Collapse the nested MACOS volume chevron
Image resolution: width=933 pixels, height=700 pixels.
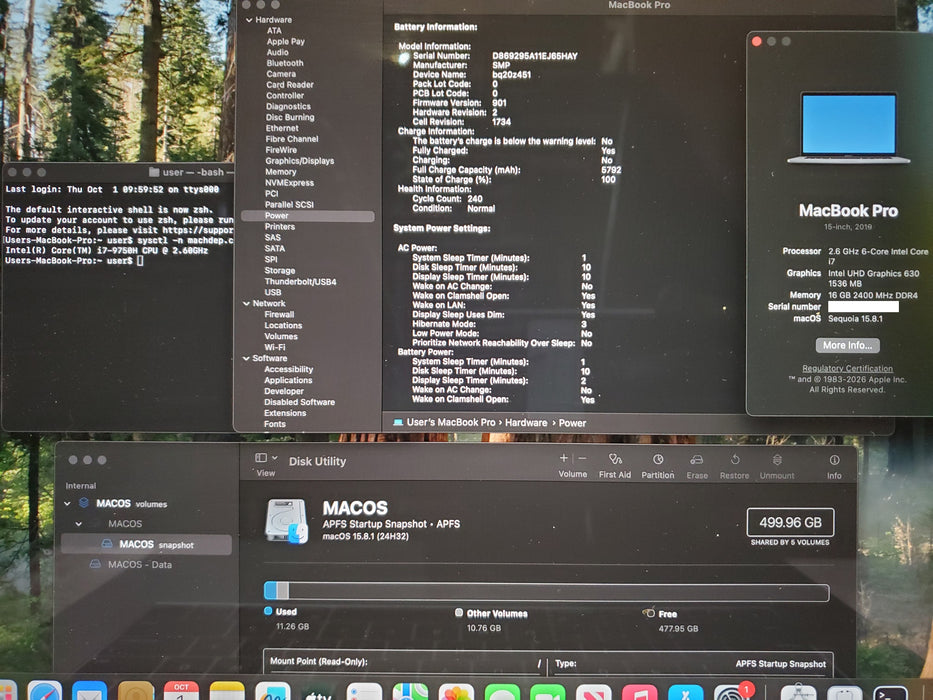(79, 524)
